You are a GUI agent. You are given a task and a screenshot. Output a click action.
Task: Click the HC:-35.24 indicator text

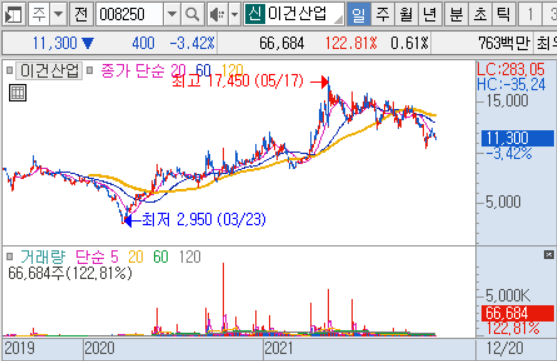click(x=510, y=85)
